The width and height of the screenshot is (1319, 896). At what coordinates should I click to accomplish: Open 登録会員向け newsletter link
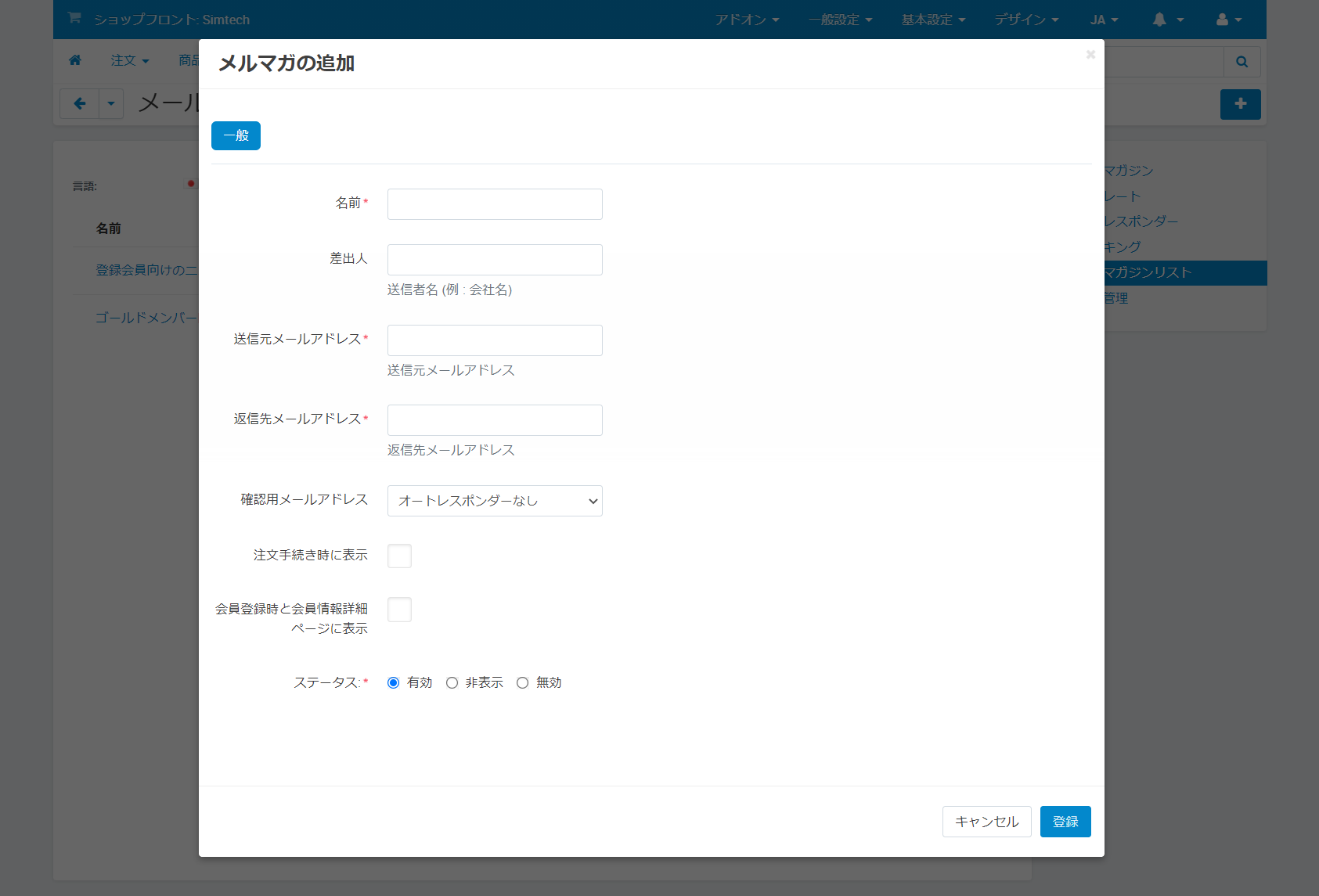[146, 270]
